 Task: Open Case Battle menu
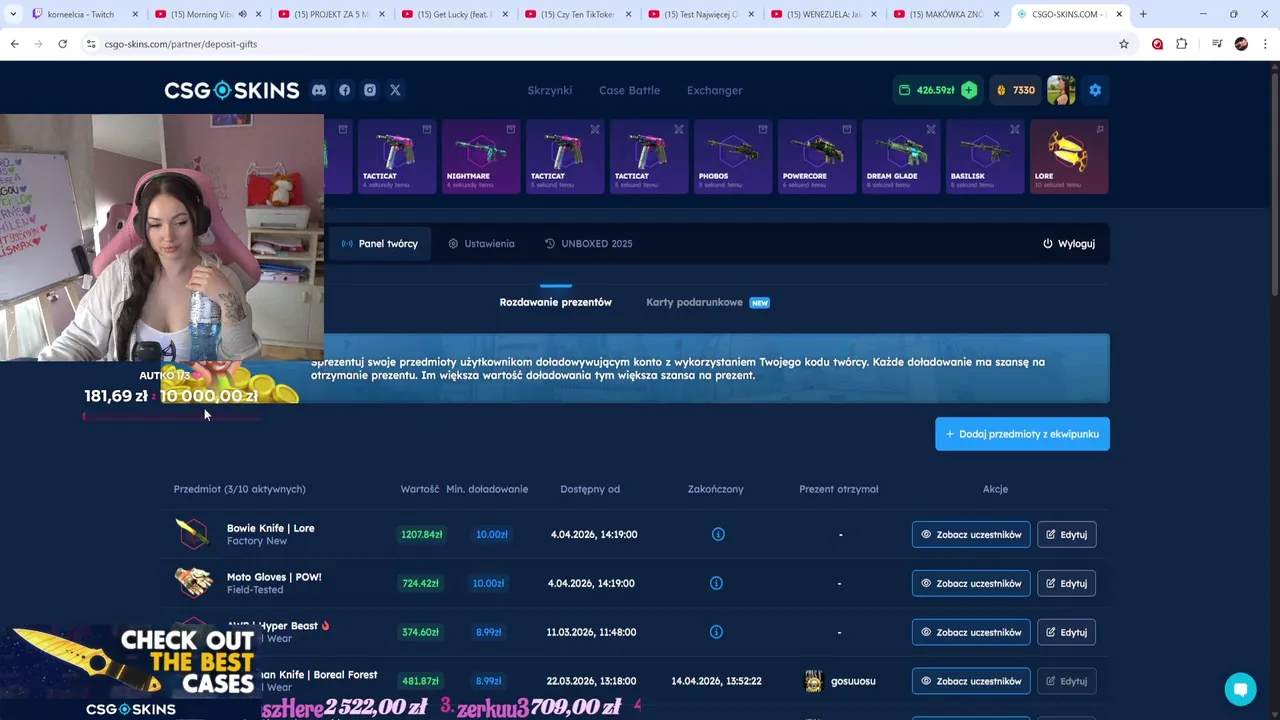coord(629,90)
